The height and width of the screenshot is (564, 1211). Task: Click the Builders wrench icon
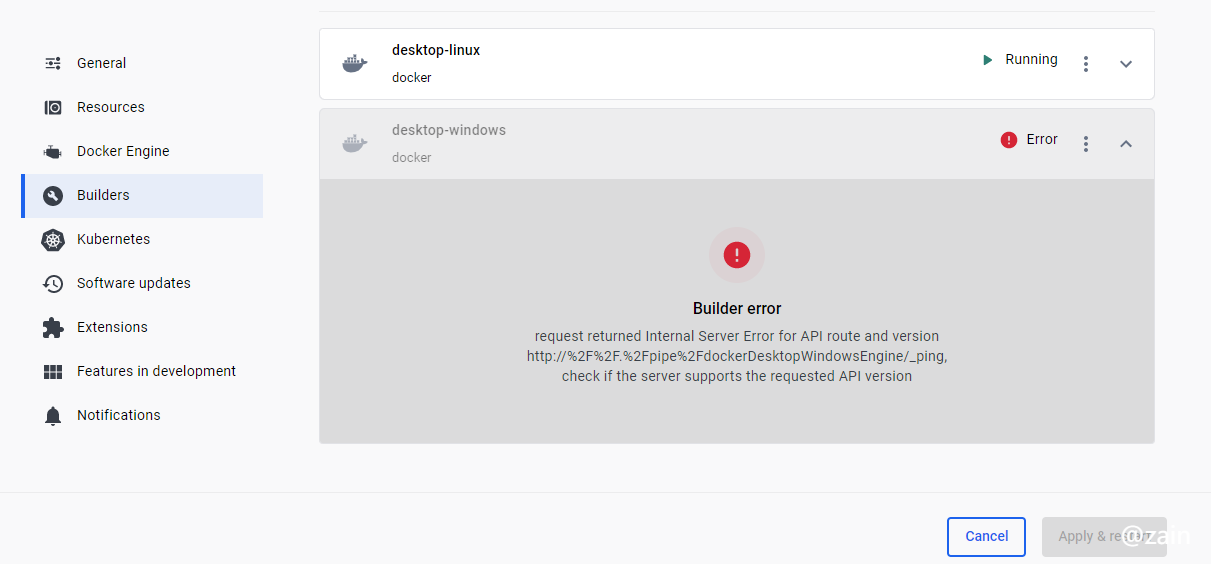pyautogui.click(x=53, y=196)
